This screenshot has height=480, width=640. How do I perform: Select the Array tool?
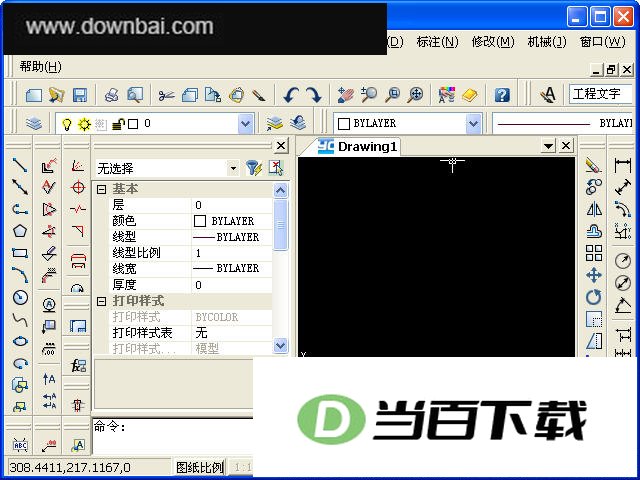(x=594, y=253)
